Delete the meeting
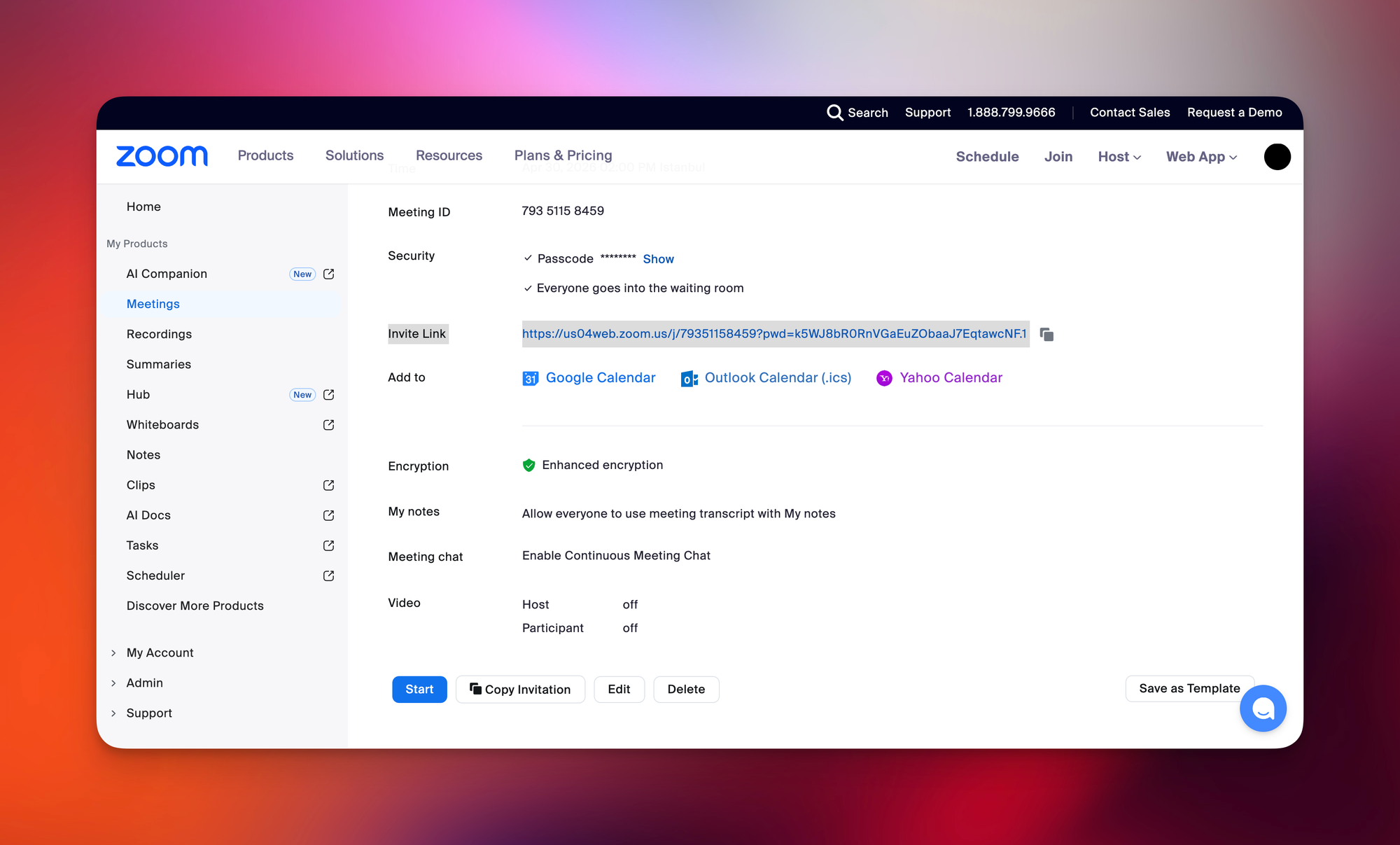Viewport: 1400px width, 845px height. (x=686, y=690)
